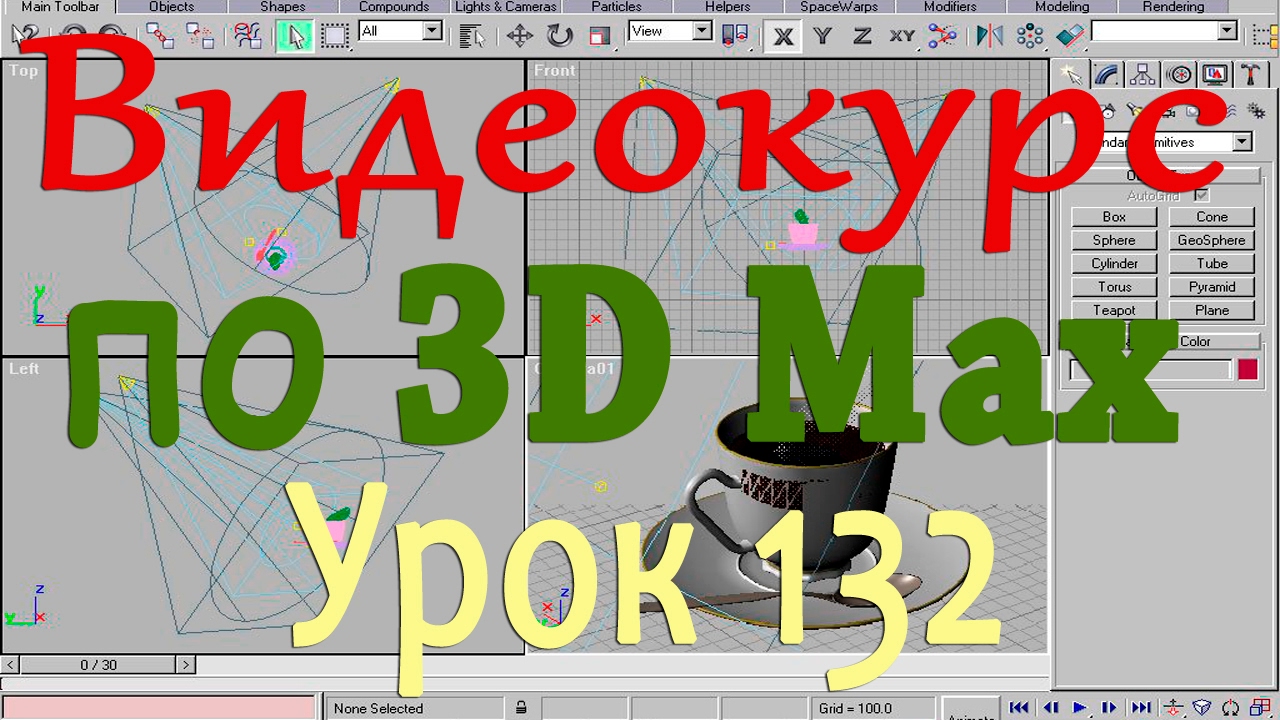Click the red object color swatch
Image resolution: width=1280 pixels, height=720 pixels.
pos(1247,370)
